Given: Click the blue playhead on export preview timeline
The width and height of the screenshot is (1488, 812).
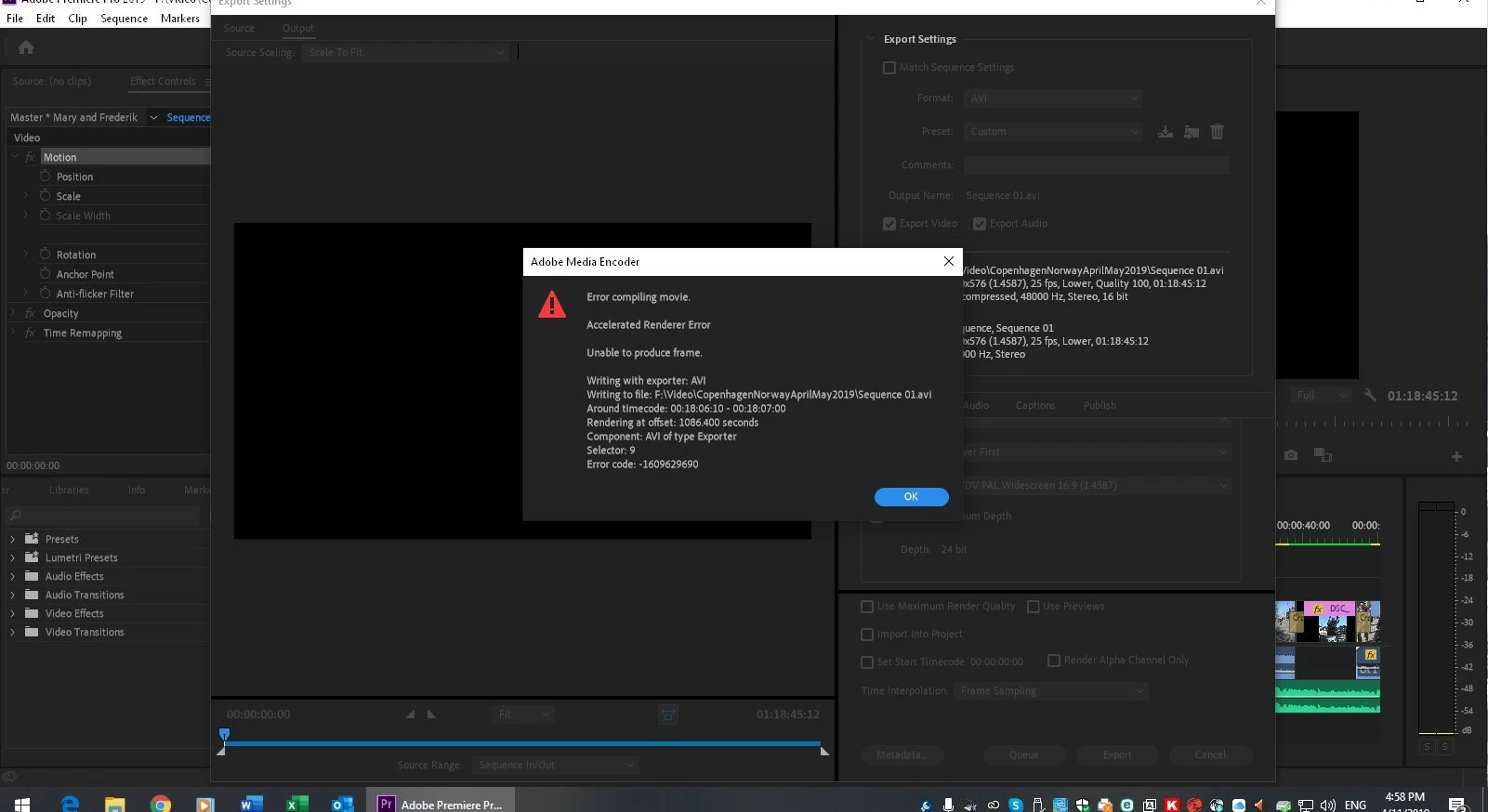Looking at the screenshot, I should pyautogui.click(x=224, y=735).
